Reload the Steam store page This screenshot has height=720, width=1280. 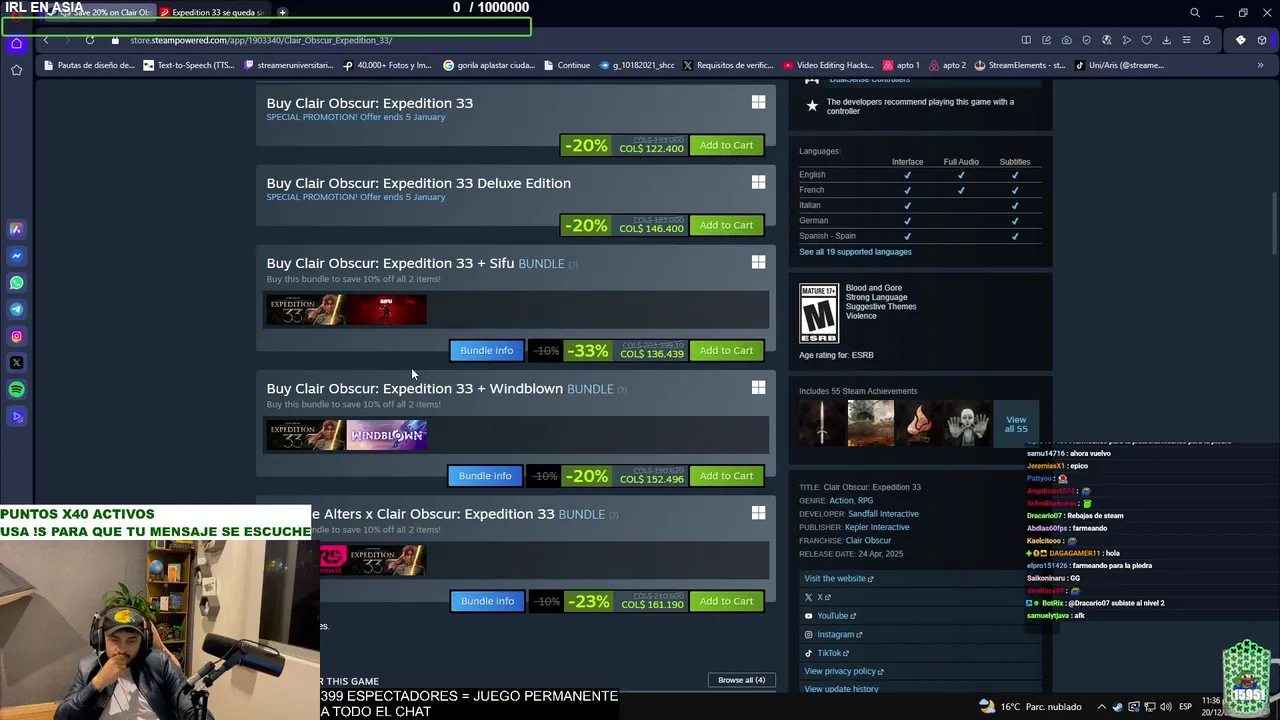click(x=90, y=40)
